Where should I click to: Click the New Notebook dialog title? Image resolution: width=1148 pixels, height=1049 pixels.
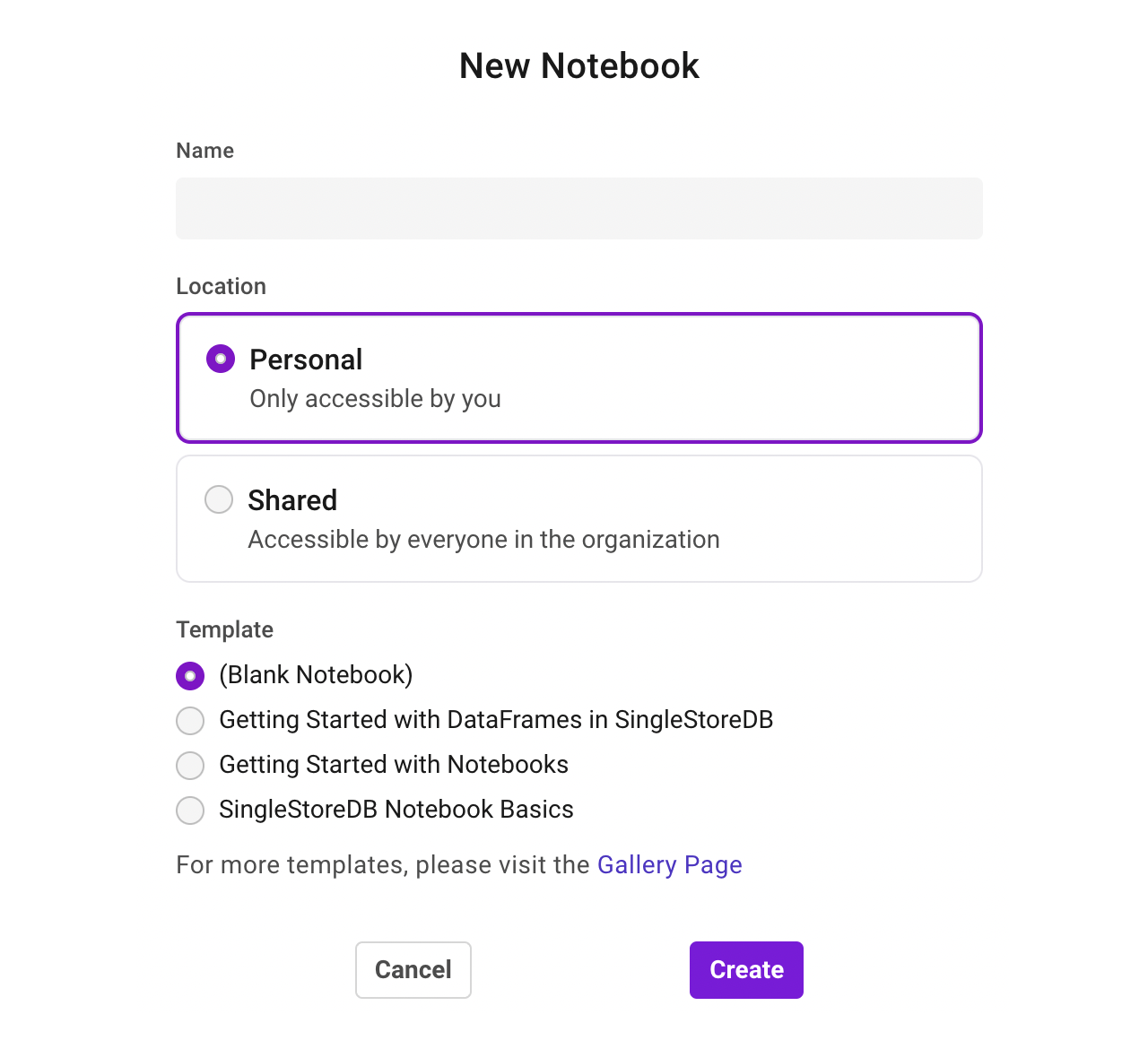pos(578,65)
